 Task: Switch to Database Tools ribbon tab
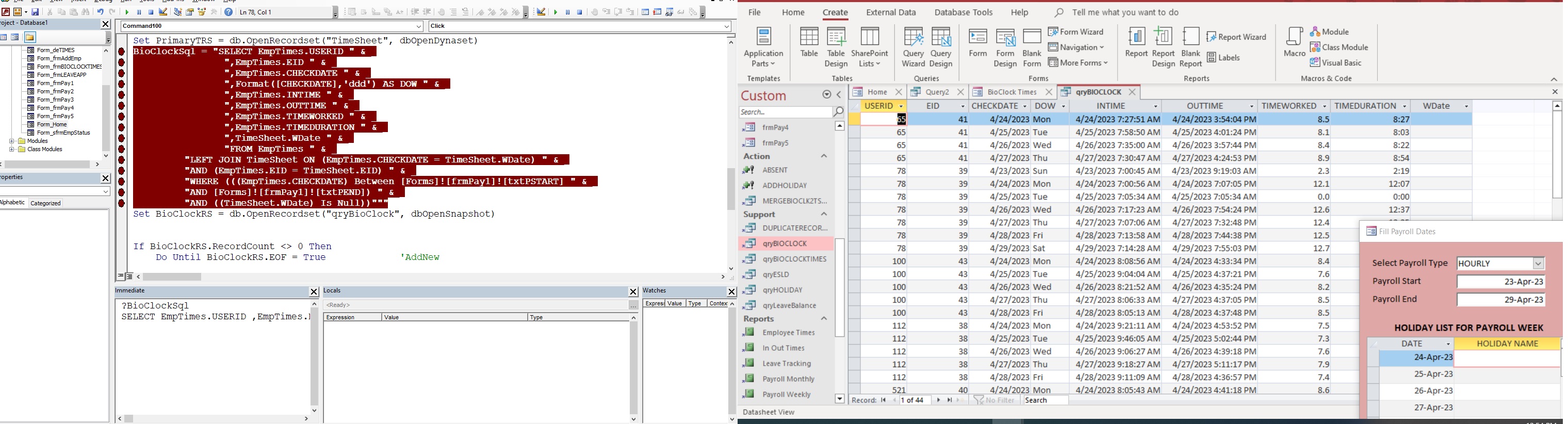point(963,12)
